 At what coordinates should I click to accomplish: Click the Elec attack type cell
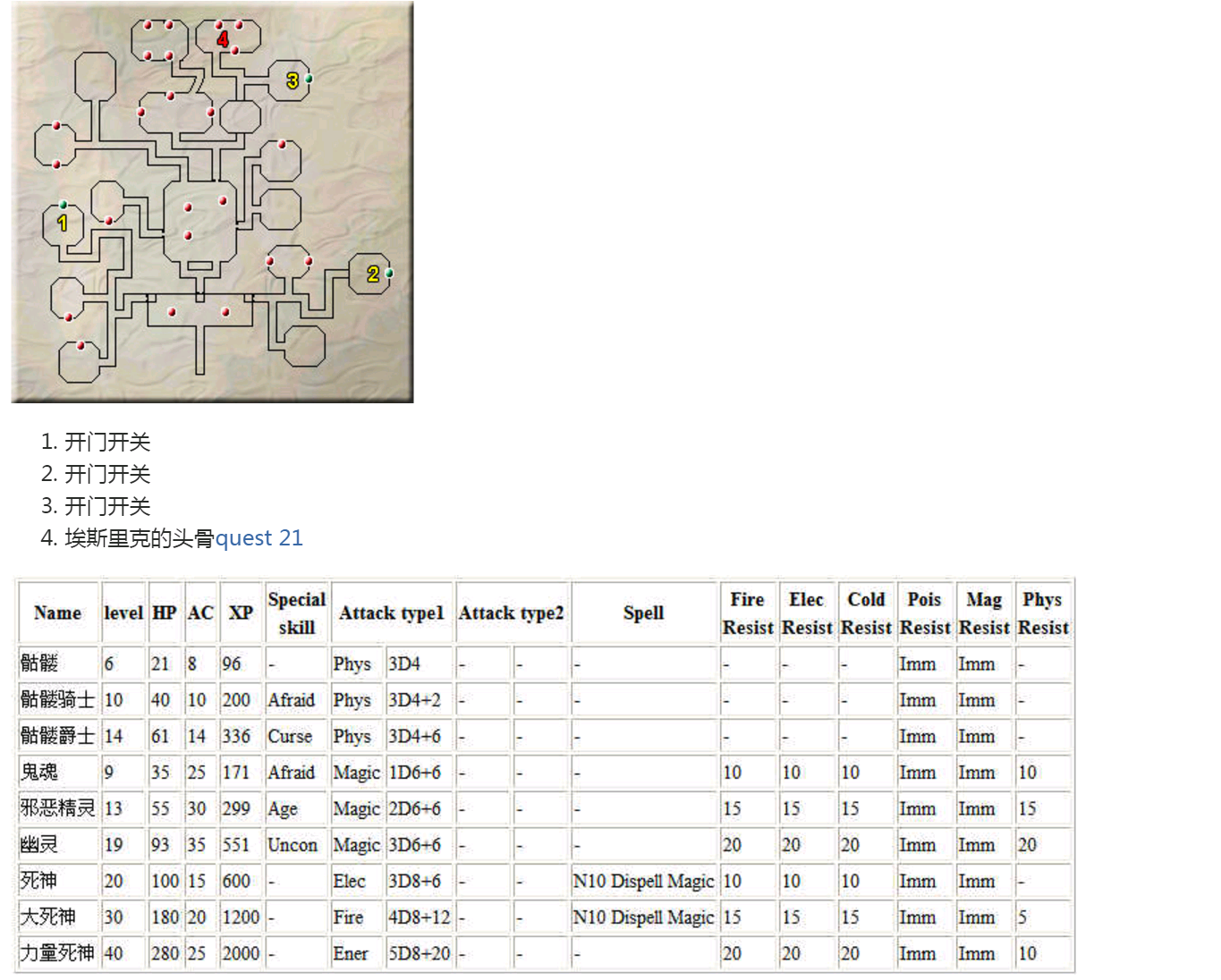click(357, 881)
